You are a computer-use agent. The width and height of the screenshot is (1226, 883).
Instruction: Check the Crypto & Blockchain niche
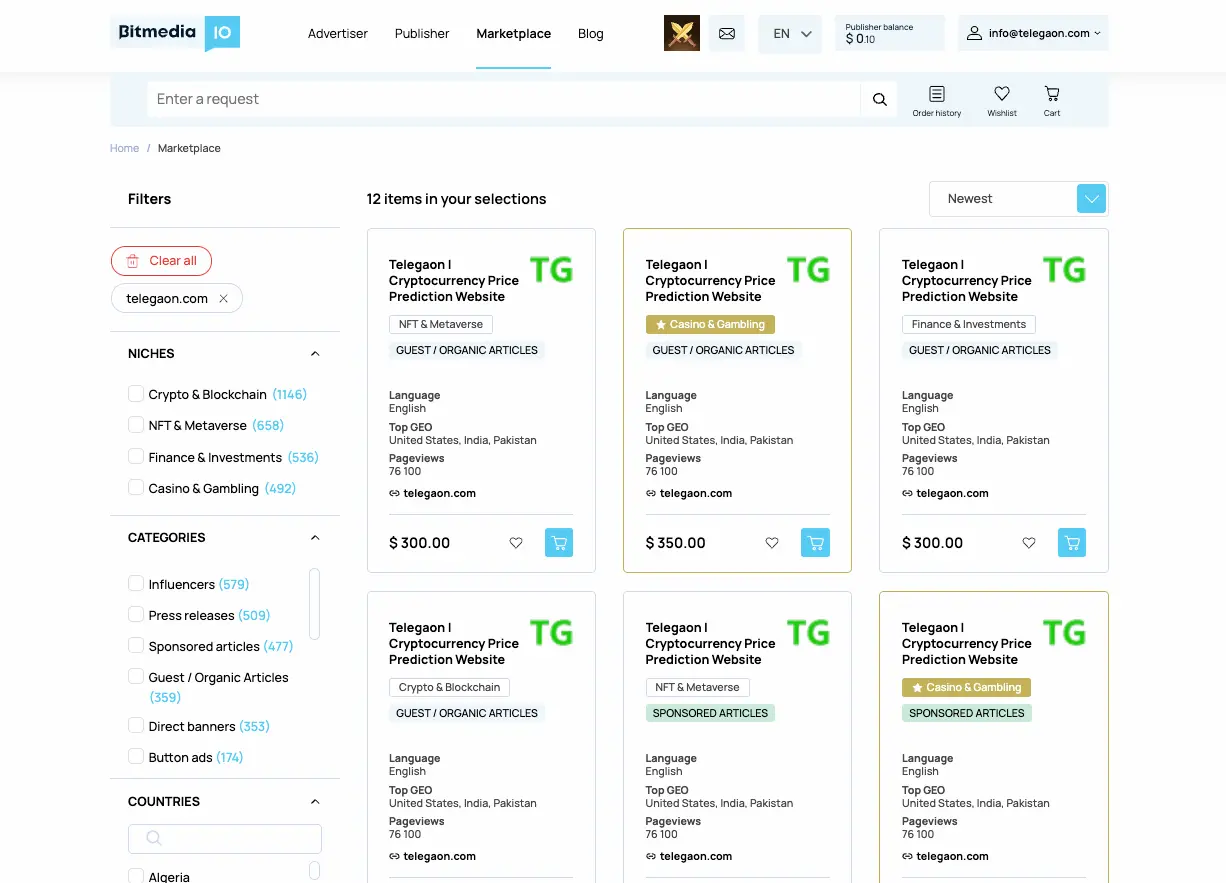click(136, 394)
